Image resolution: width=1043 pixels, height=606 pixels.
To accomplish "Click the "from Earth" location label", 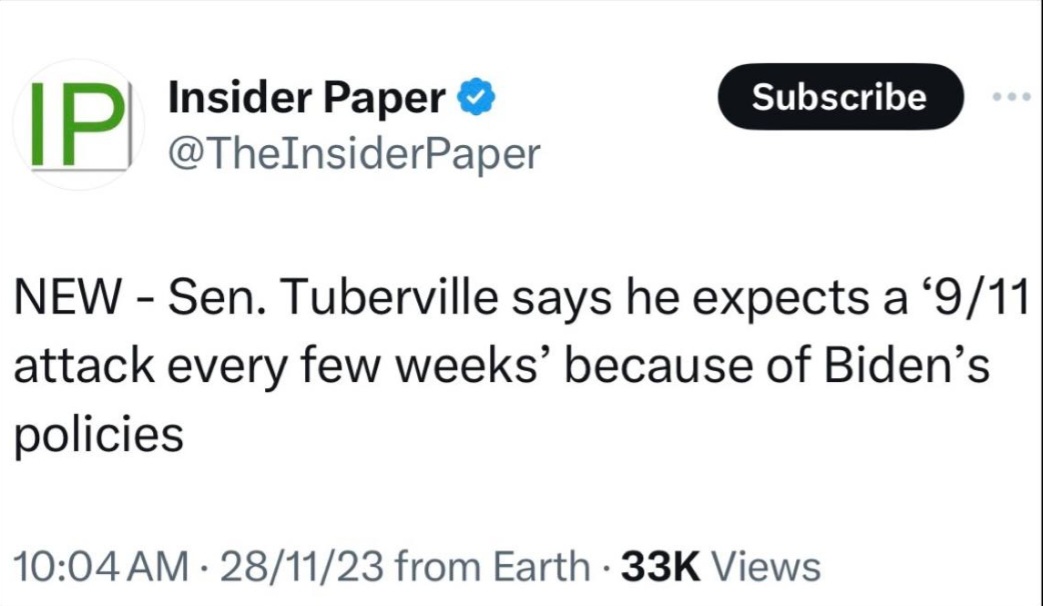I will tap(493, 567).
